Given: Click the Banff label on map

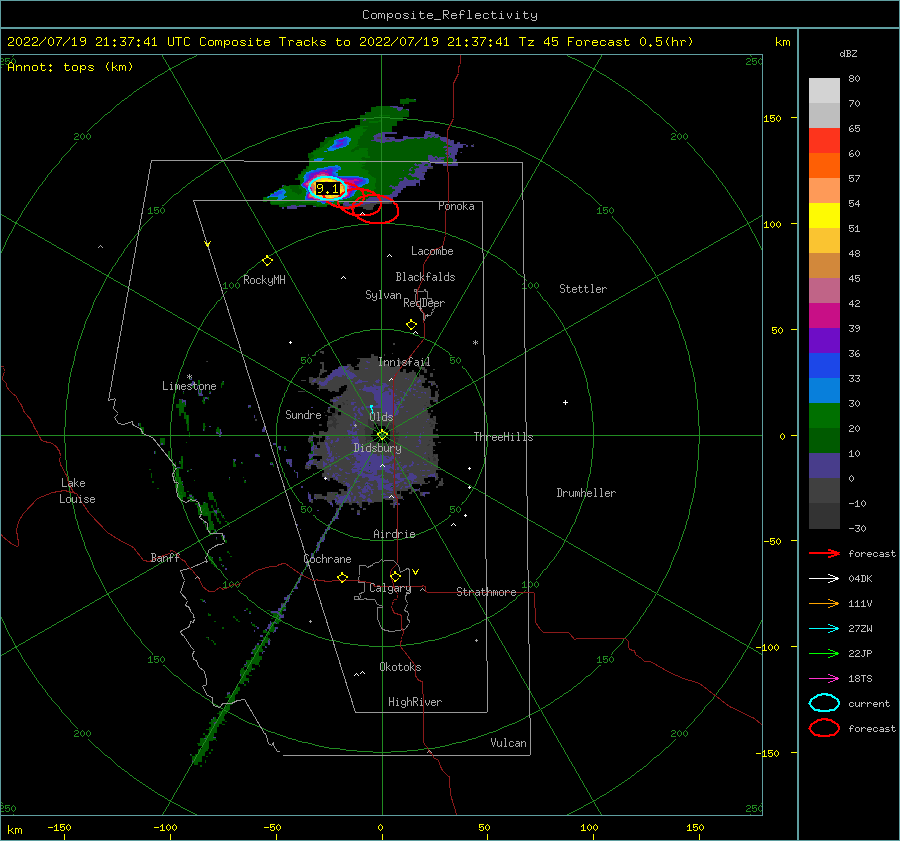Looking at the screenshot, I should (165, 557).
